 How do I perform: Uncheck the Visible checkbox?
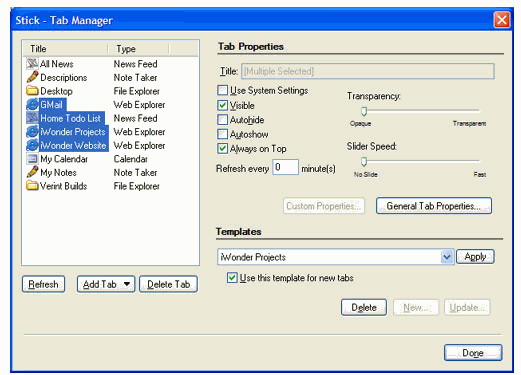point(222,105)
